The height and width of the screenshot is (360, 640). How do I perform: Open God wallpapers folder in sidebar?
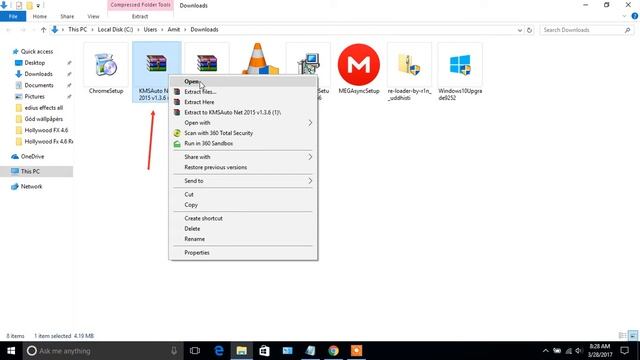pyautogui.click(x=43, y=119)
